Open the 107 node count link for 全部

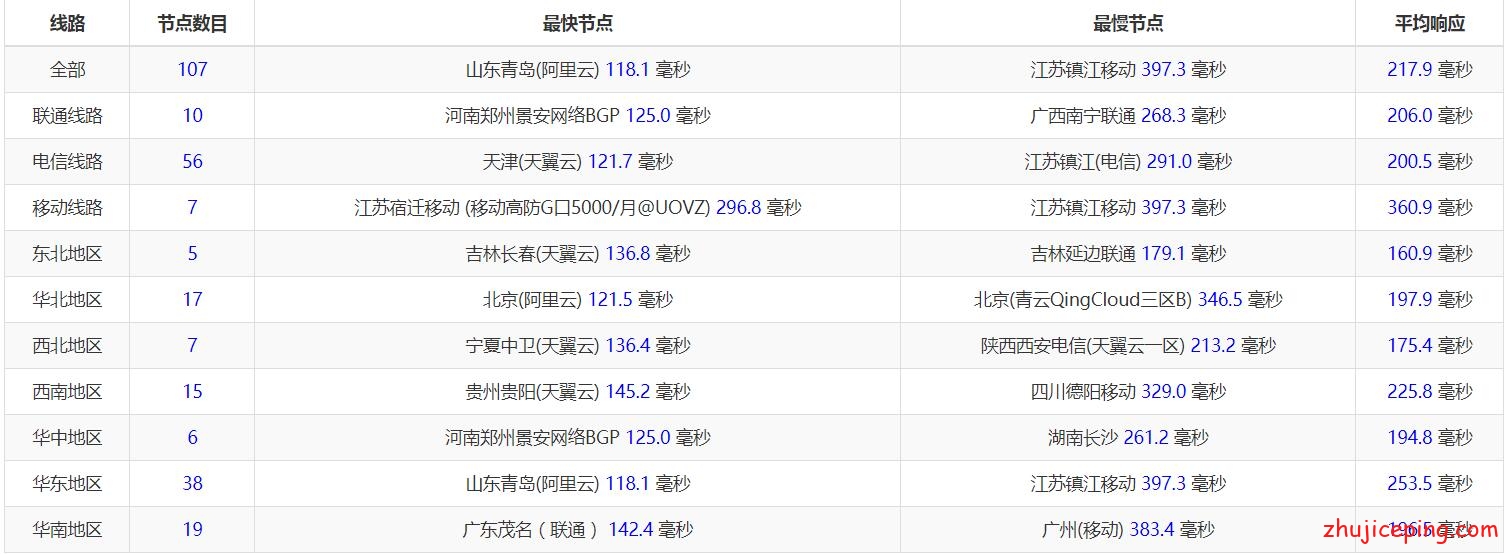(192, 70)
